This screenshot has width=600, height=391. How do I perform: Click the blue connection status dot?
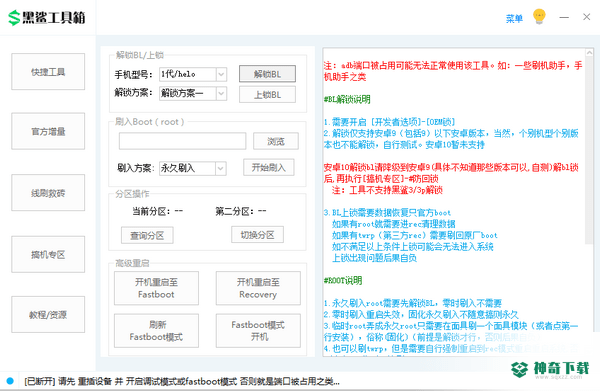click(10, 381)
